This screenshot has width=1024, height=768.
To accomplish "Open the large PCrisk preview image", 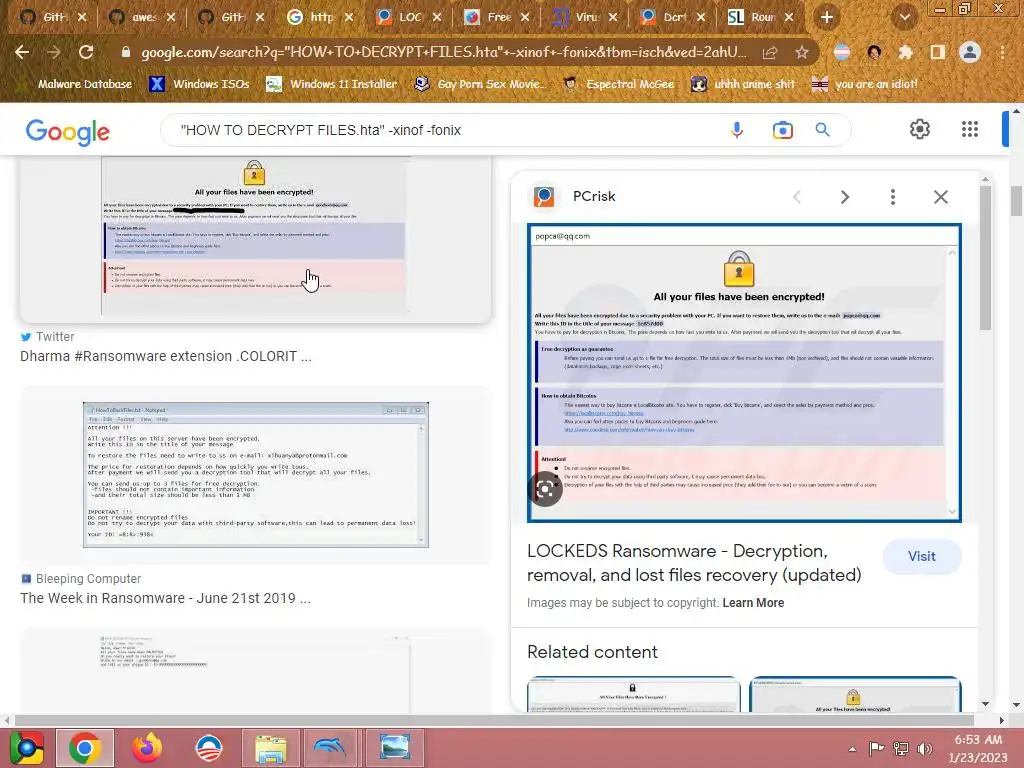I will point(744,372).
